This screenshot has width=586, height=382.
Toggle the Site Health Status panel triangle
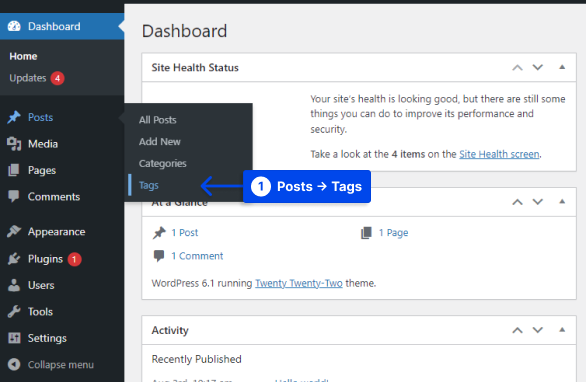pos(562,67)
